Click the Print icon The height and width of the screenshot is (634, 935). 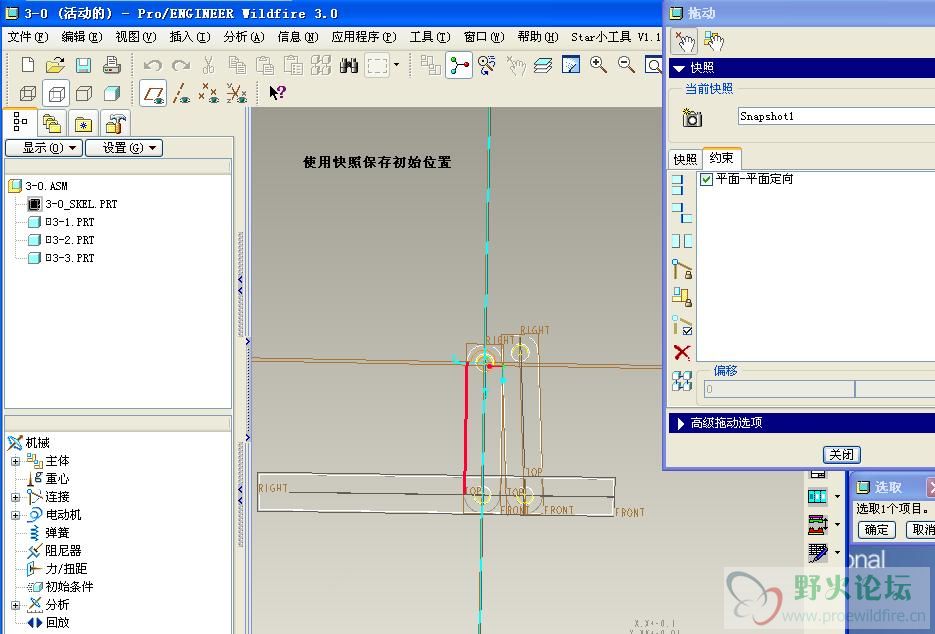(111, 64)
